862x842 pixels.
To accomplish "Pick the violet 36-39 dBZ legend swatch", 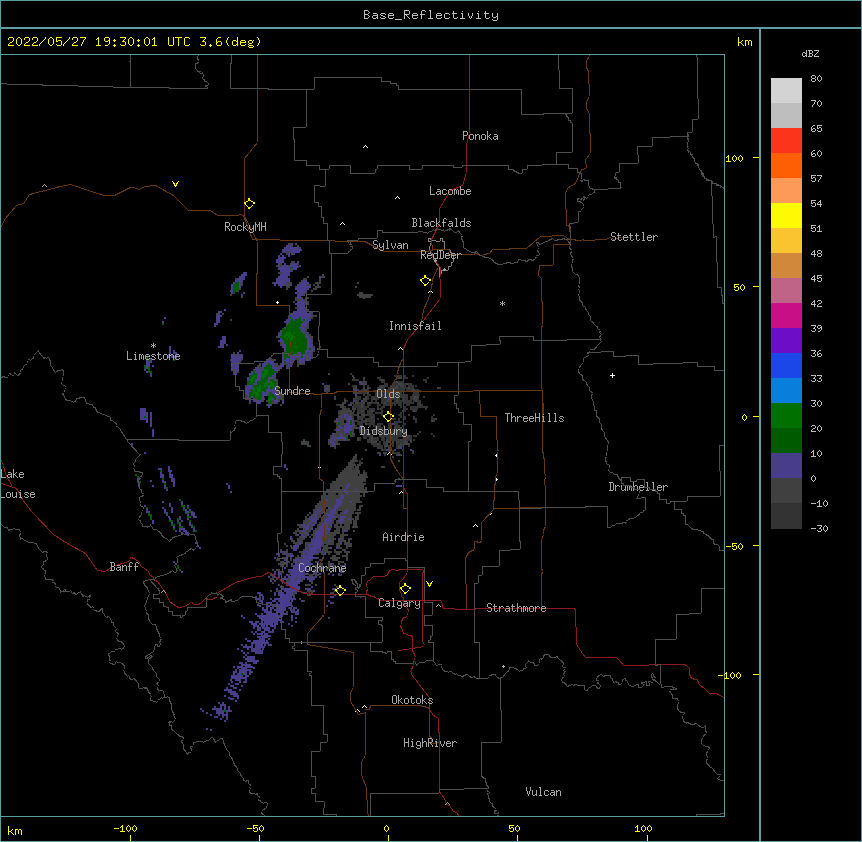I will point(786,340).
